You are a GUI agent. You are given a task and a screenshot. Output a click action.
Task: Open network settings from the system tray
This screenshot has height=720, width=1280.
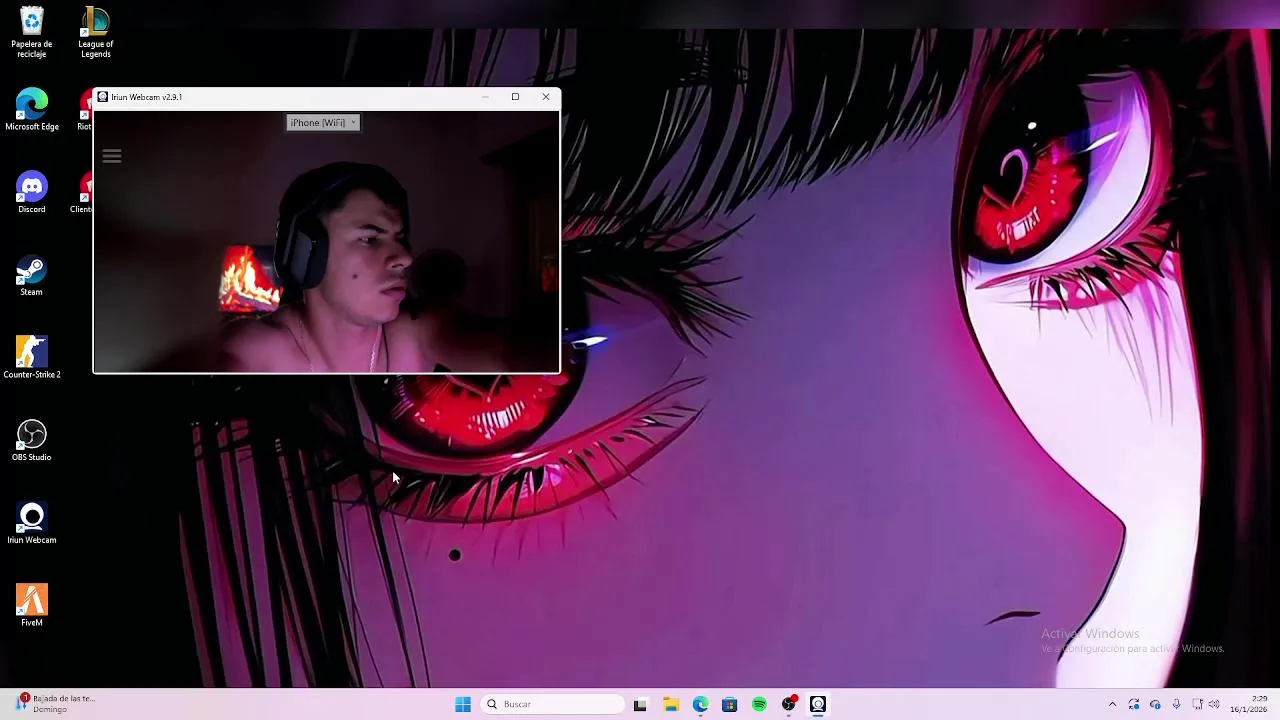coord(1197,704)
